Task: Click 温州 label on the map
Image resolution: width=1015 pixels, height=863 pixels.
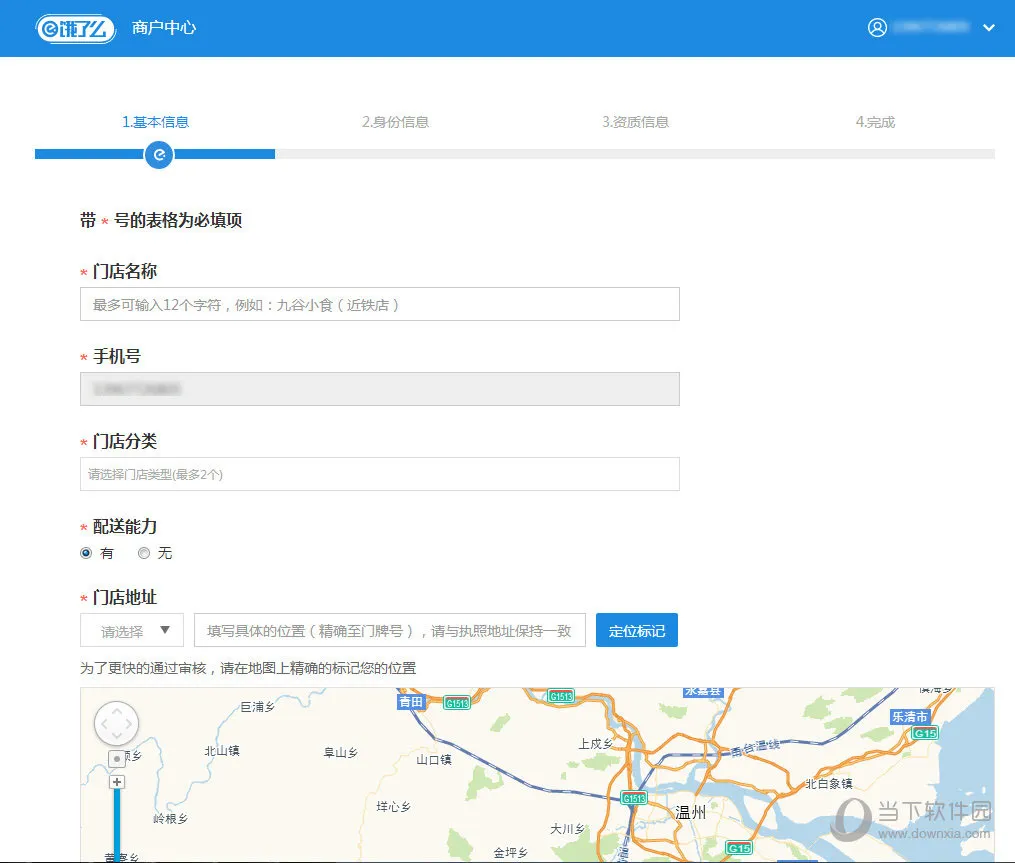Action: point(691,813)
